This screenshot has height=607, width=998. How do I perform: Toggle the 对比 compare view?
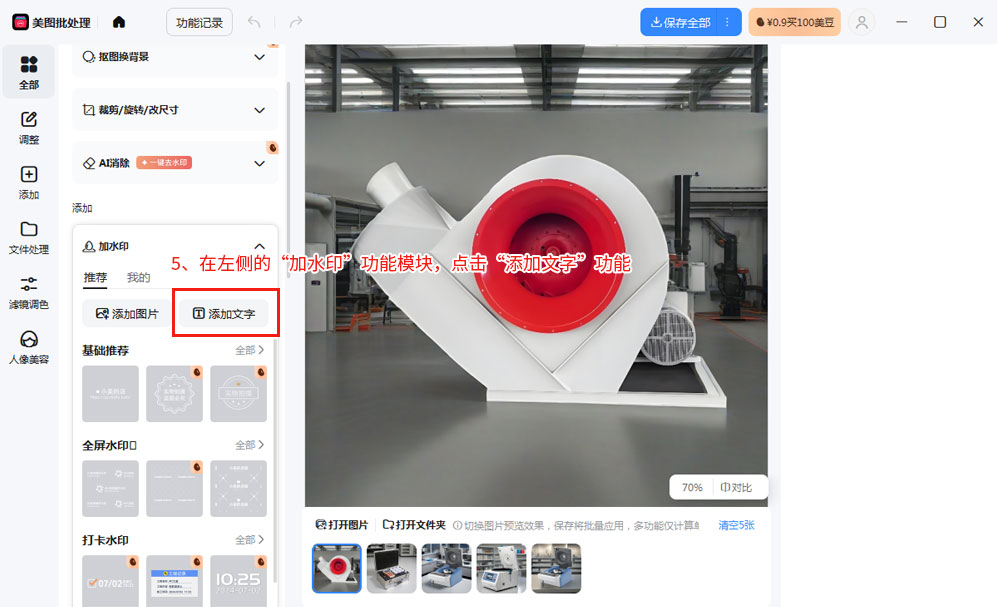[736, 488]
